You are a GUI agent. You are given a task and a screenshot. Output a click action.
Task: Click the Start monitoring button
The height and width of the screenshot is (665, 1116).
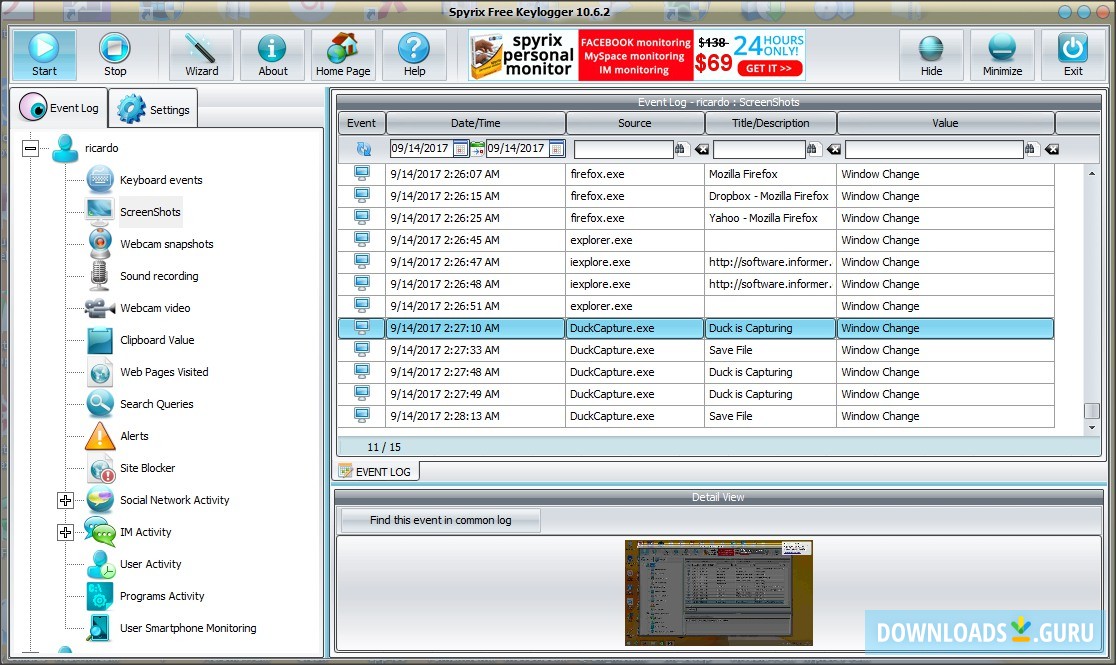[44, 55]
